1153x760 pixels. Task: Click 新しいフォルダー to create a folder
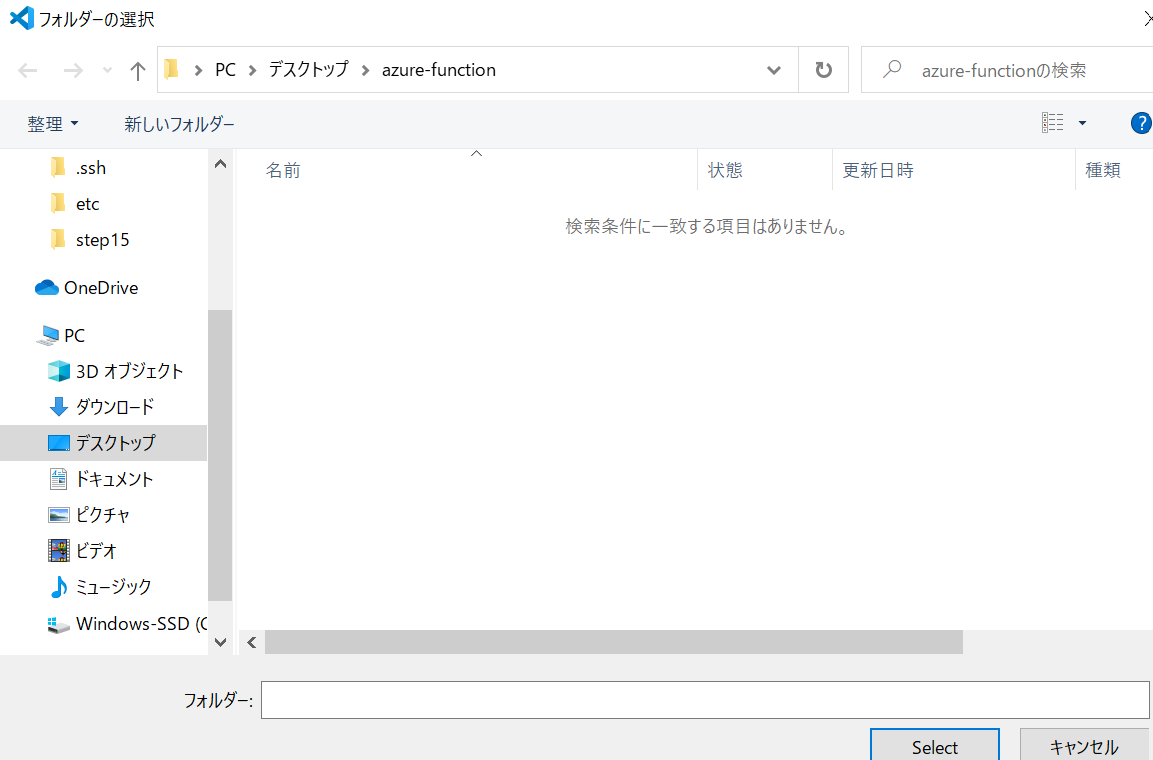coord(179,124)
